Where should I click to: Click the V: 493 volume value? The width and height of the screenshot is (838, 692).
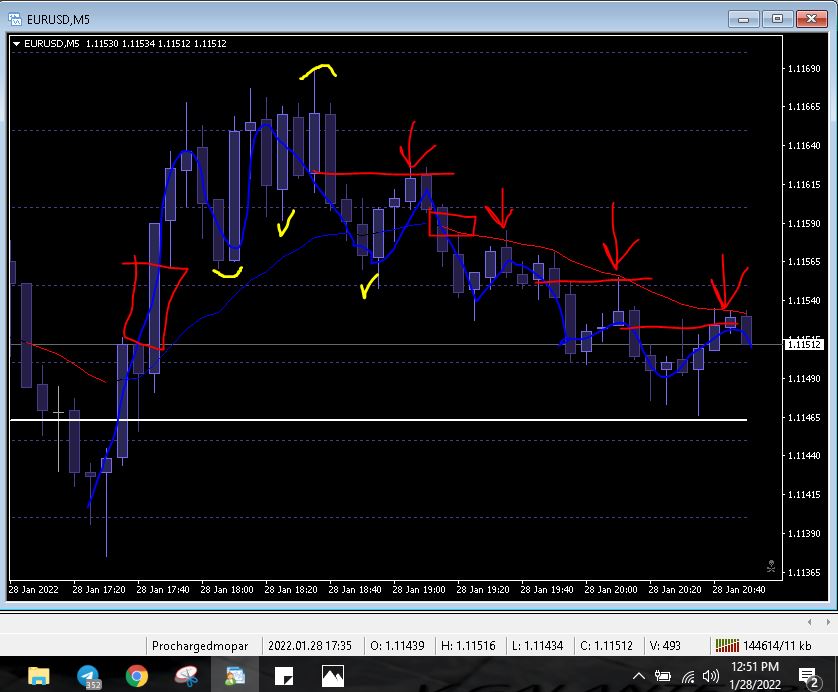665,646
